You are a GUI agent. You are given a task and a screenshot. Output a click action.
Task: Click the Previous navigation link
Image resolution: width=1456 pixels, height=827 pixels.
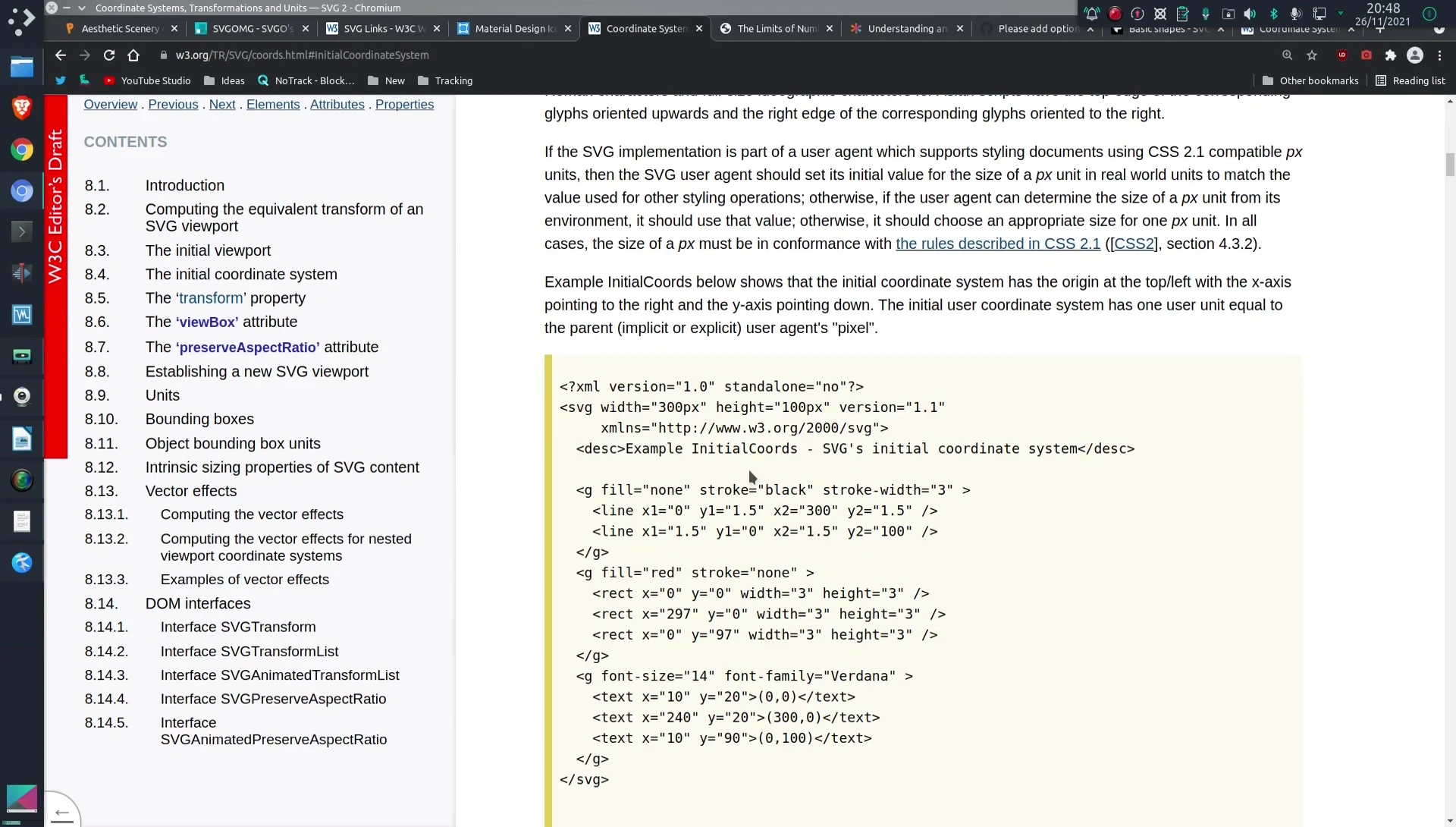[x=173, y=105]
